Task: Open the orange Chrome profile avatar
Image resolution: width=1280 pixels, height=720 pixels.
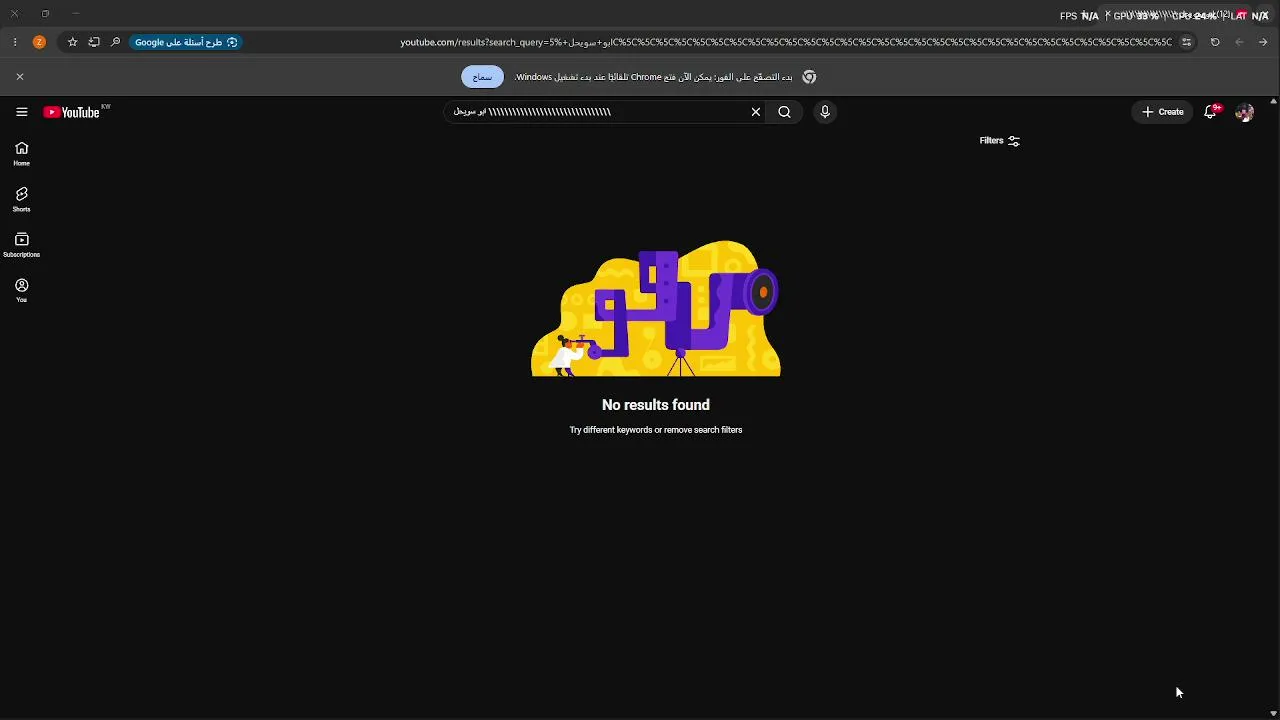Action: [39, 42]
